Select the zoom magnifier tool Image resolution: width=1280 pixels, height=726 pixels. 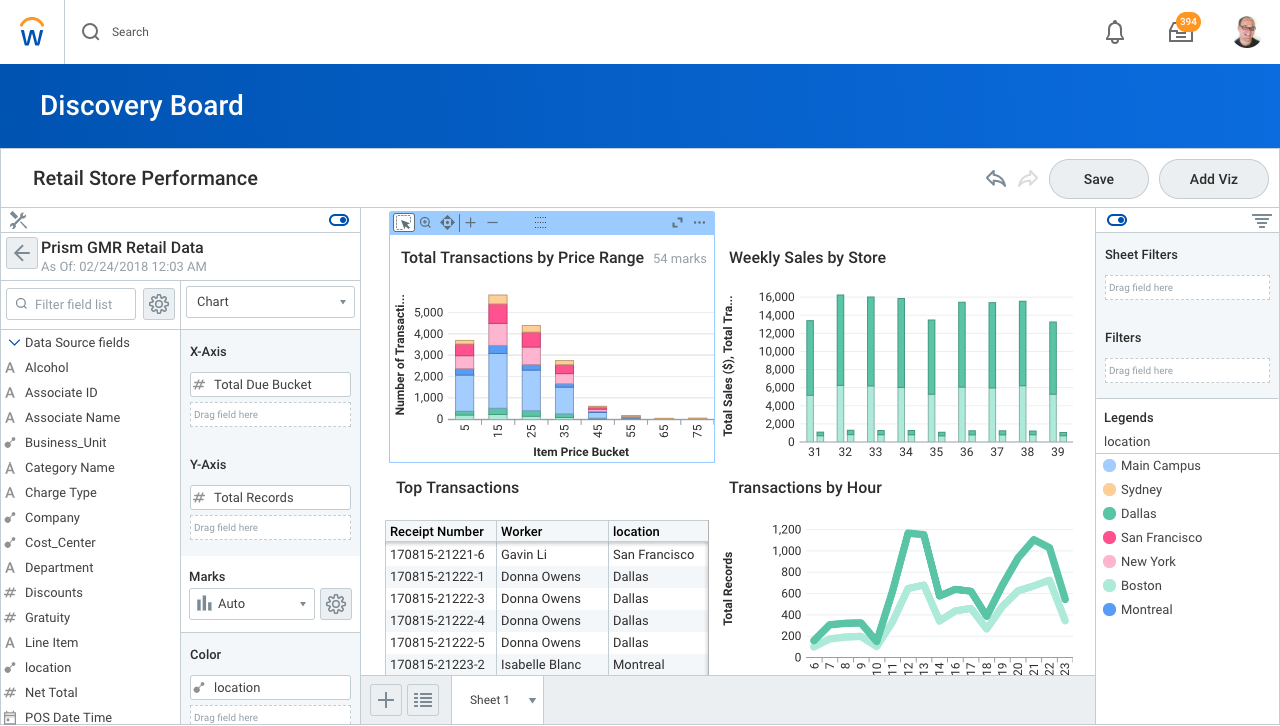[425, 222]
